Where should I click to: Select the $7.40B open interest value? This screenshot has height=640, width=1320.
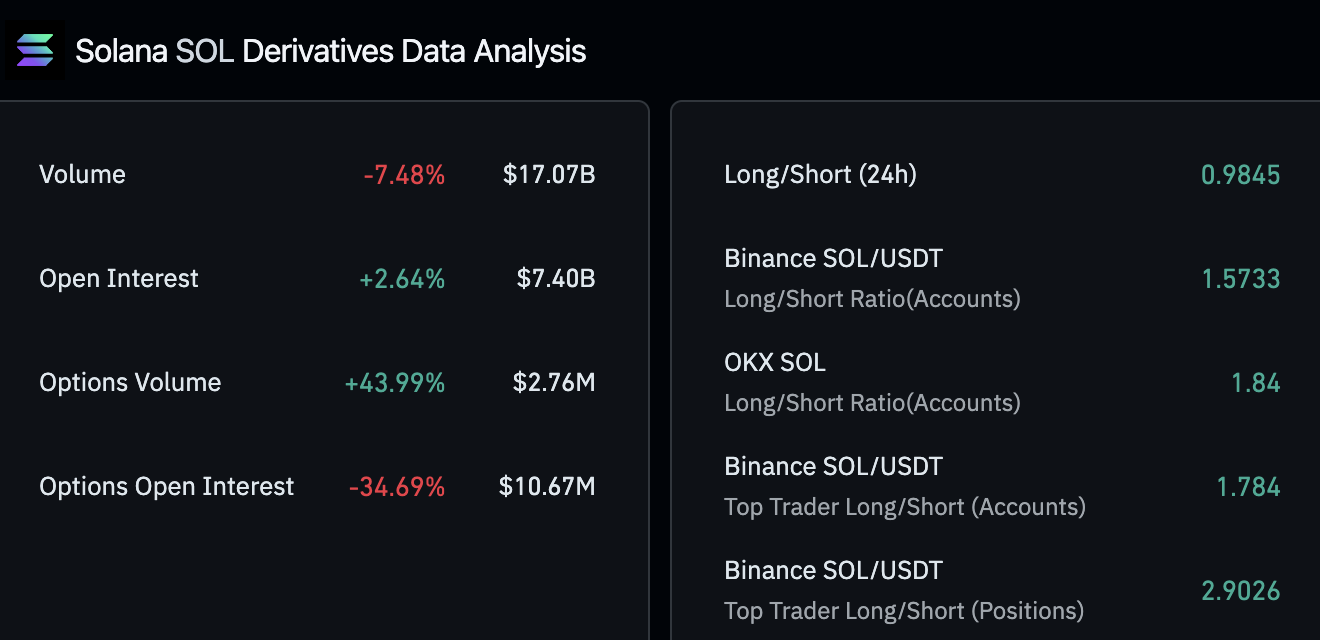(x=556, y=279)
